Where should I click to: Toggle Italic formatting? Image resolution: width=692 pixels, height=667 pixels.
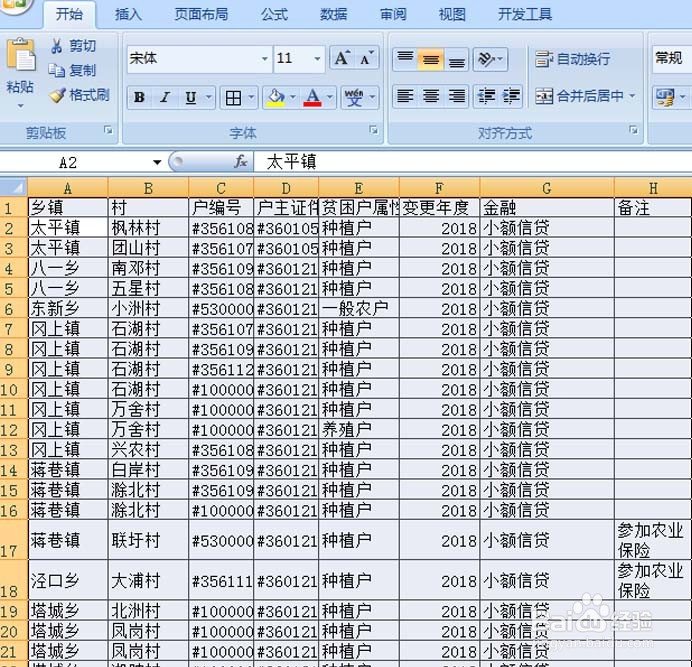[165, 97]
